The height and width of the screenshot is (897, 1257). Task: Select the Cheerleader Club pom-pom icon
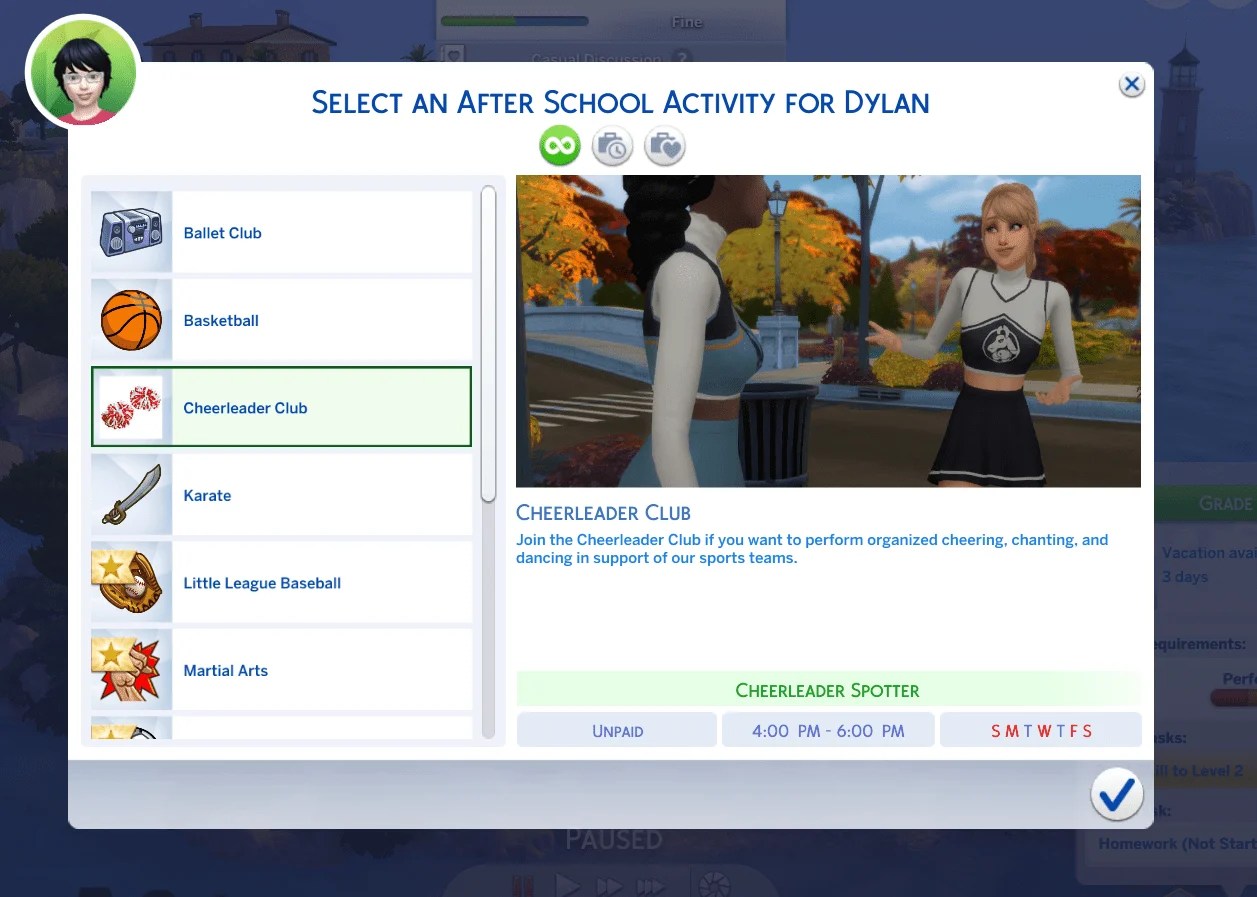[130, 406]
